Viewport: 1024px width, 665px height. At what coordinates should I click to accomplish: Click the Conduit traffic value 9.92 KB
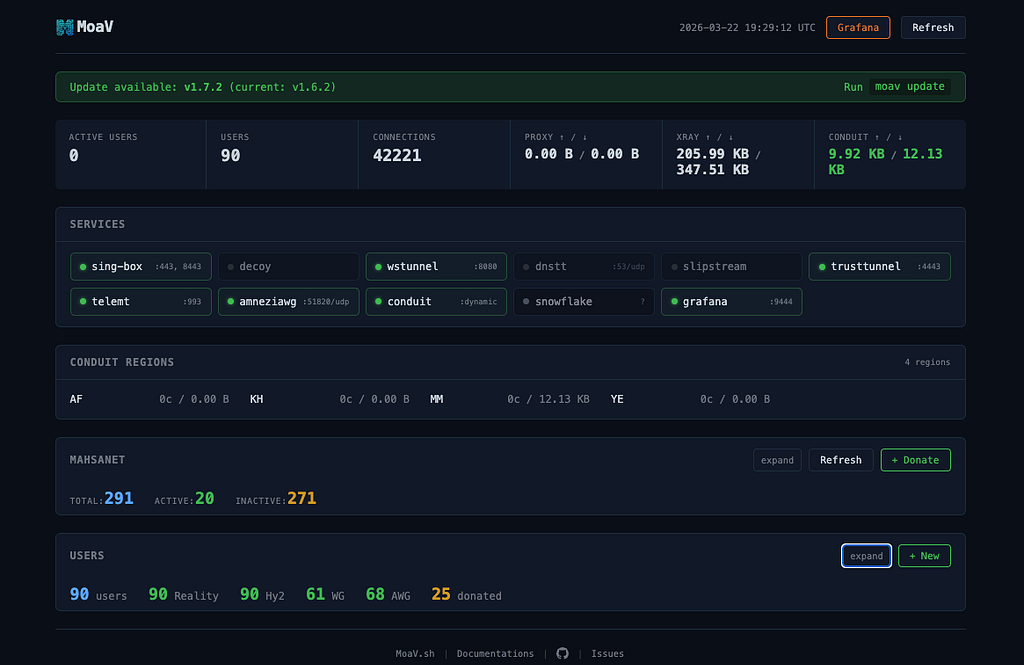click(856, 154)
